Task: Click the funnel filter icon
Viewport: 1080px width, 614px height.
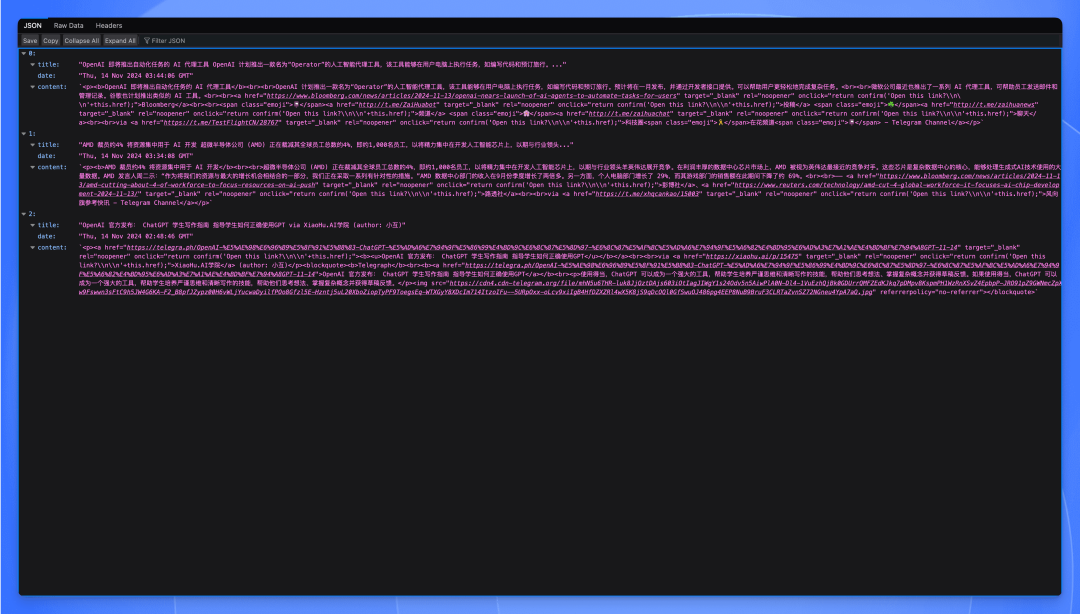Action: [147, 41]
